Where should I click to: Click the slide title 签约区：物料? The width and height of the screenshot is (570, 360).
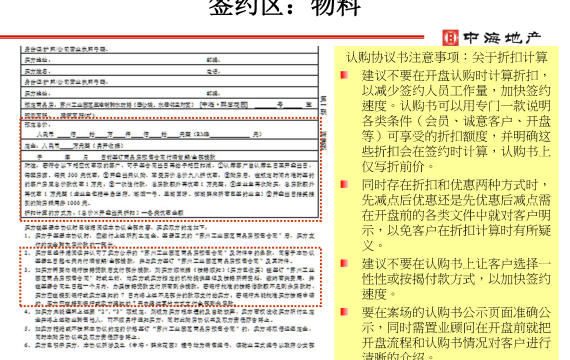(x=285, y=7)
